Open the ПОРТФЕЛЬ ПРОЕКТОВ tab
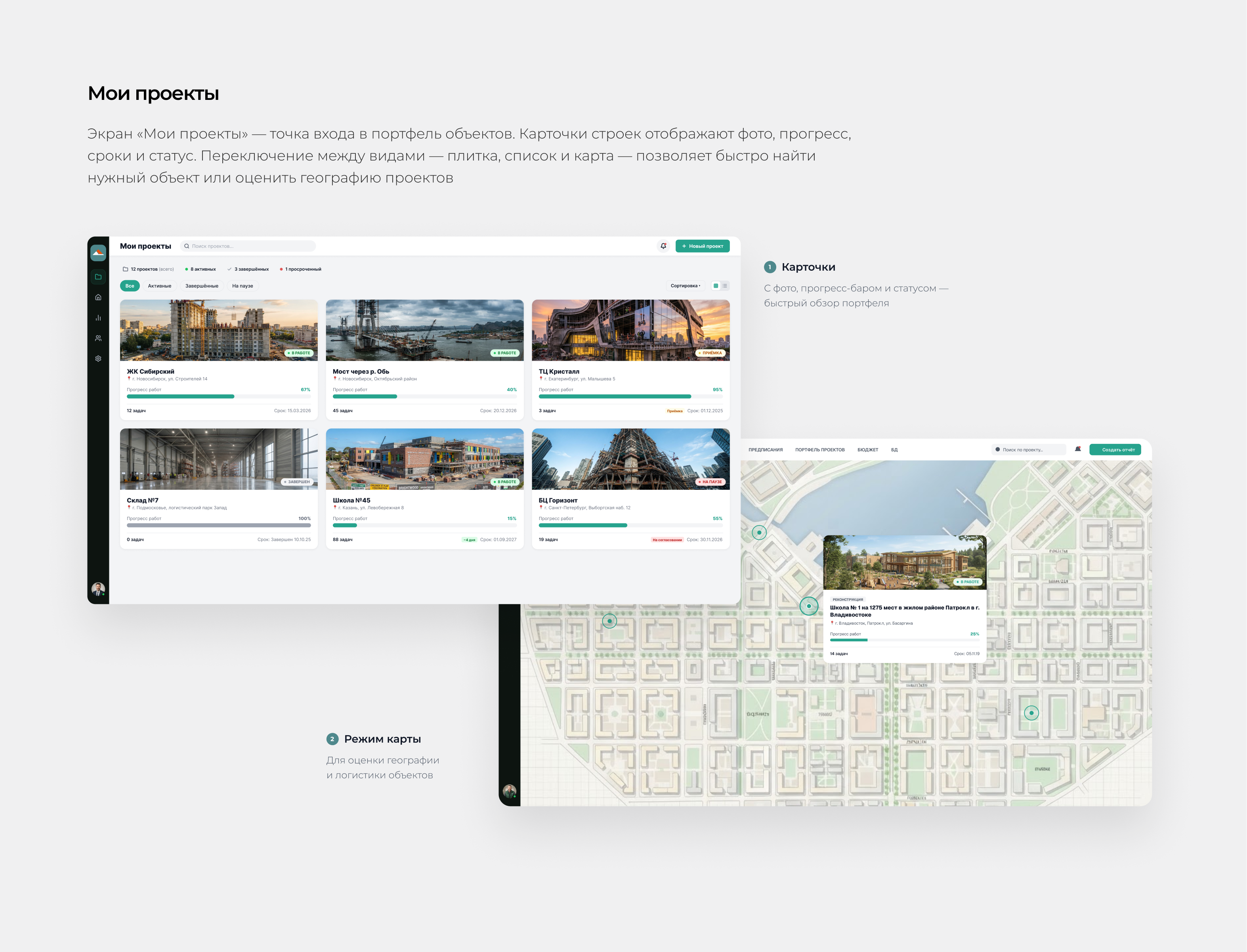The width and height of the screenshot is (1247, 952). (x=820, y=450)
